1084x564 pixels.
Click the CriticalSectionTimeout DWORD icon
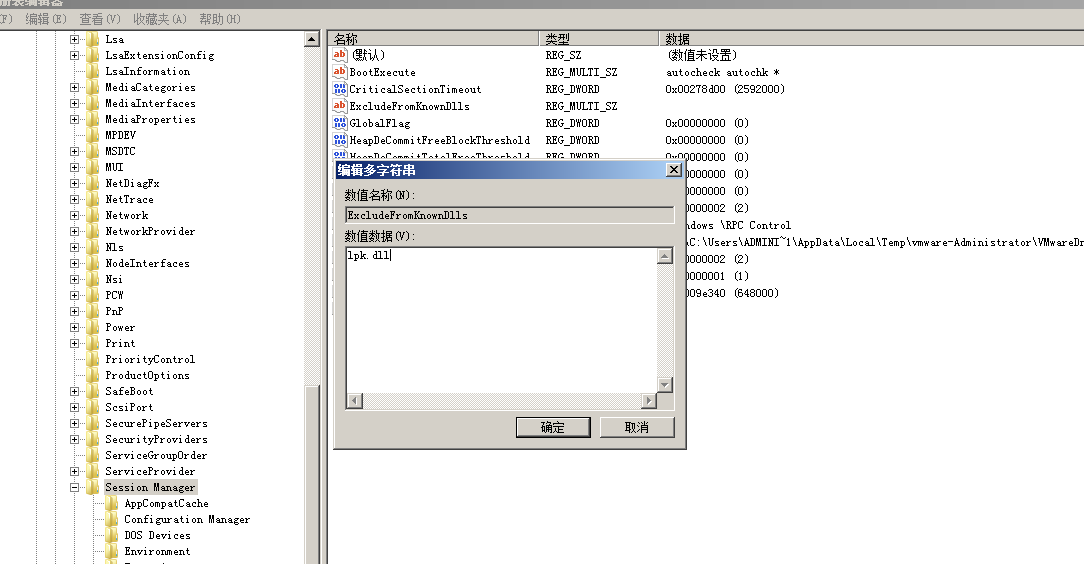(x=339, y=88)
